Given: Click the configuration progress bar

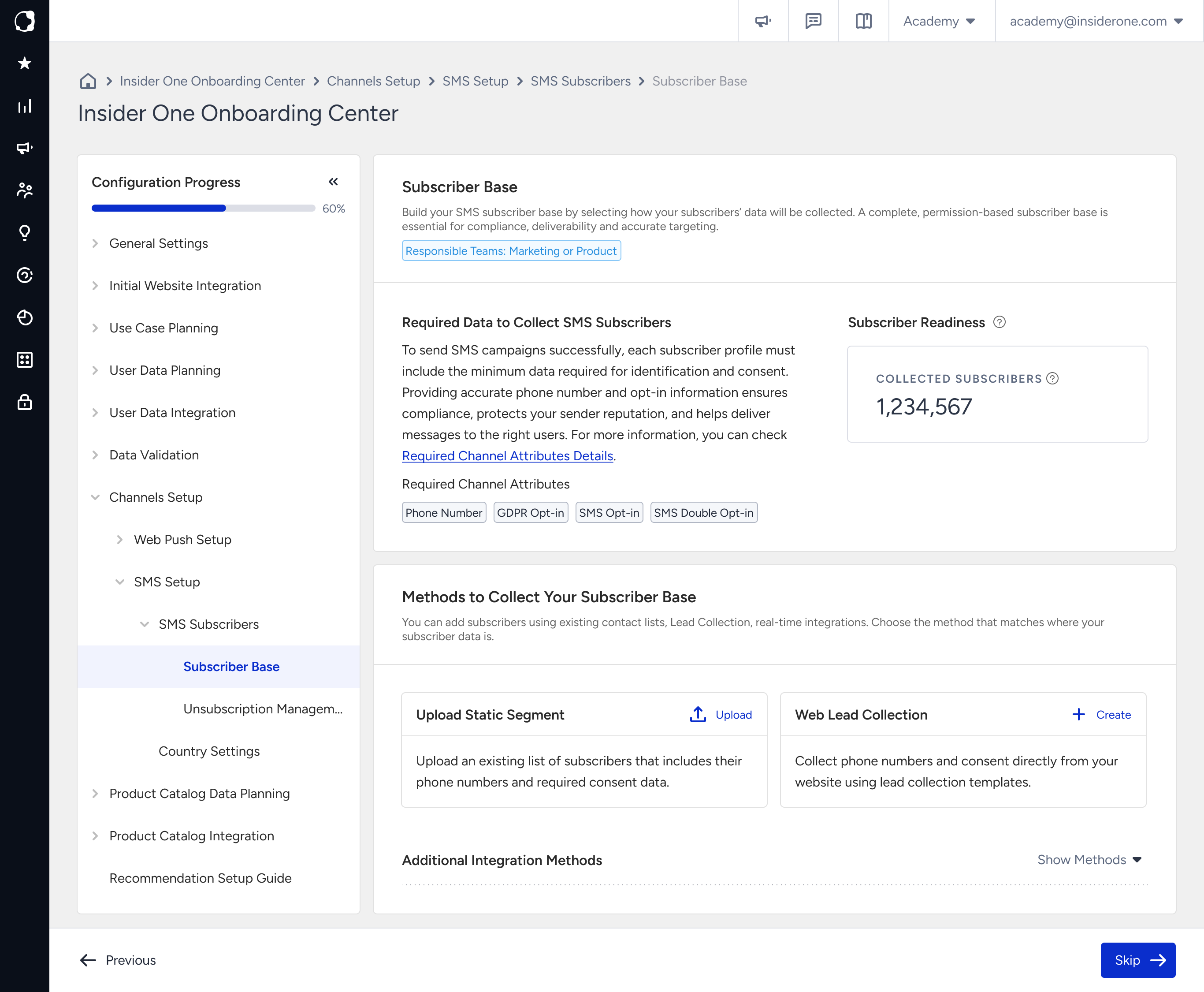Looking at the screenshot, I should [203, 208].
